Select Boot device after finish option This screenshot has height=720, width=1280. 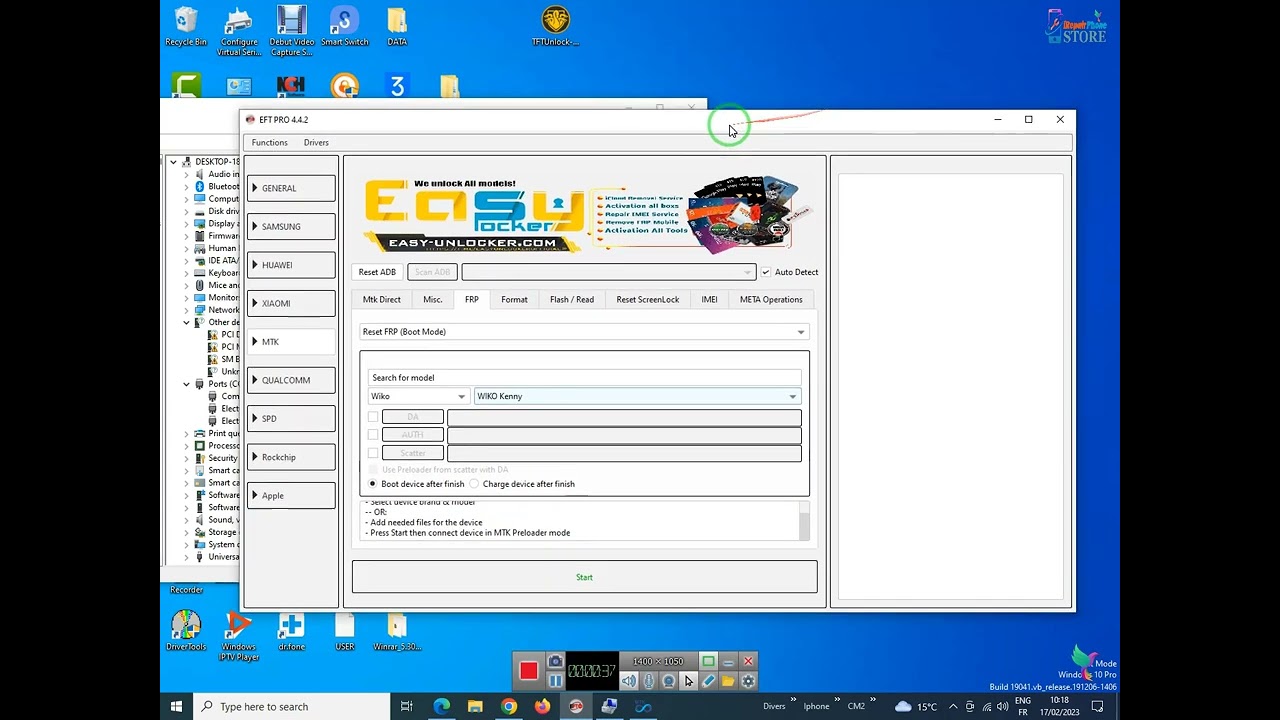(x=373, y=484)
